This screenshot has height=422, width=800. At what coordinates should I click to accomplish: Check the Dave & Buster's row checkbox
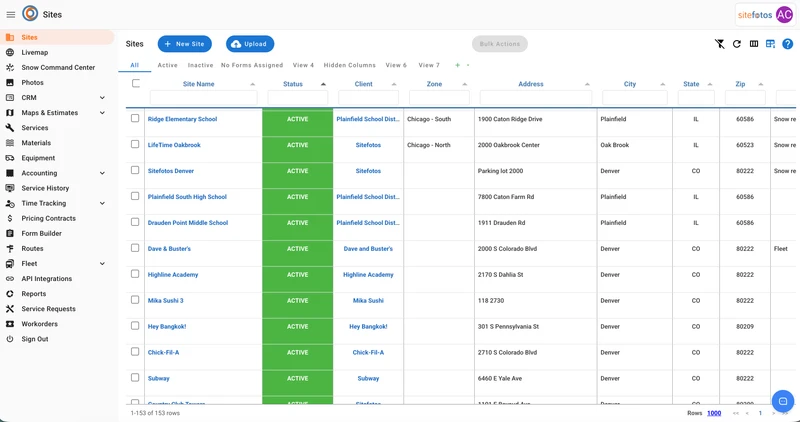click(x=135, y=248)
